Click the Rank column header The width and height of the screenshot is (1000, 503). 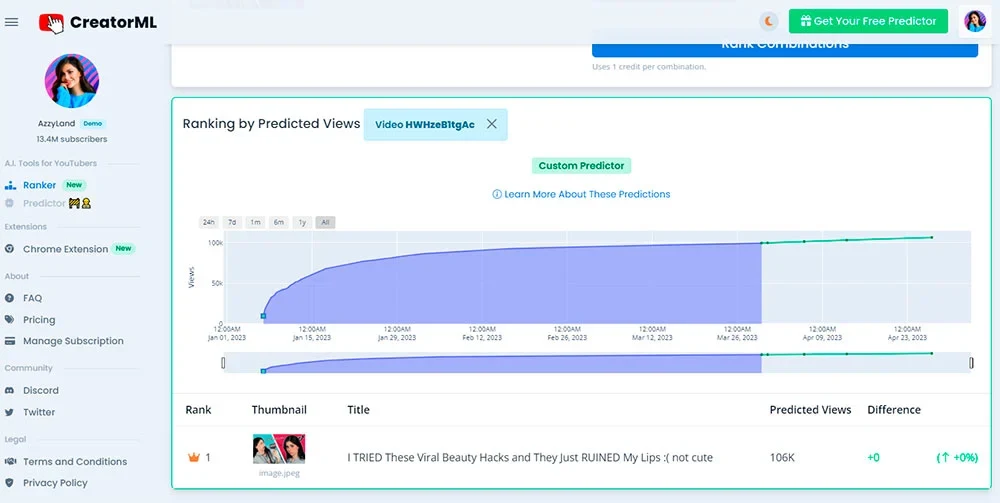click(198, 410)
